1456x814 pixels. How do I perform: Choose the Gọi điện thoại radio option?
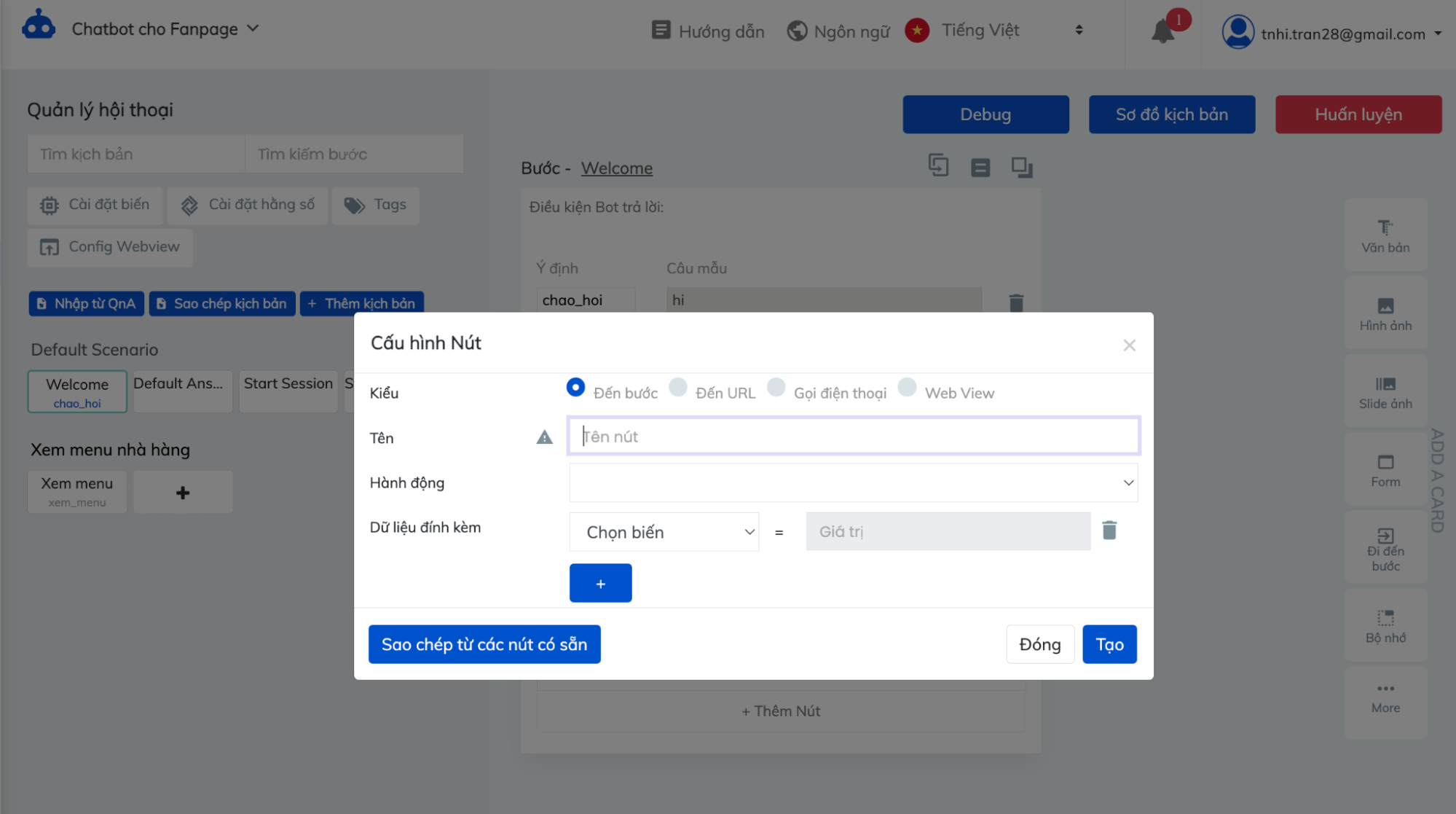click(x=776, y=387)
